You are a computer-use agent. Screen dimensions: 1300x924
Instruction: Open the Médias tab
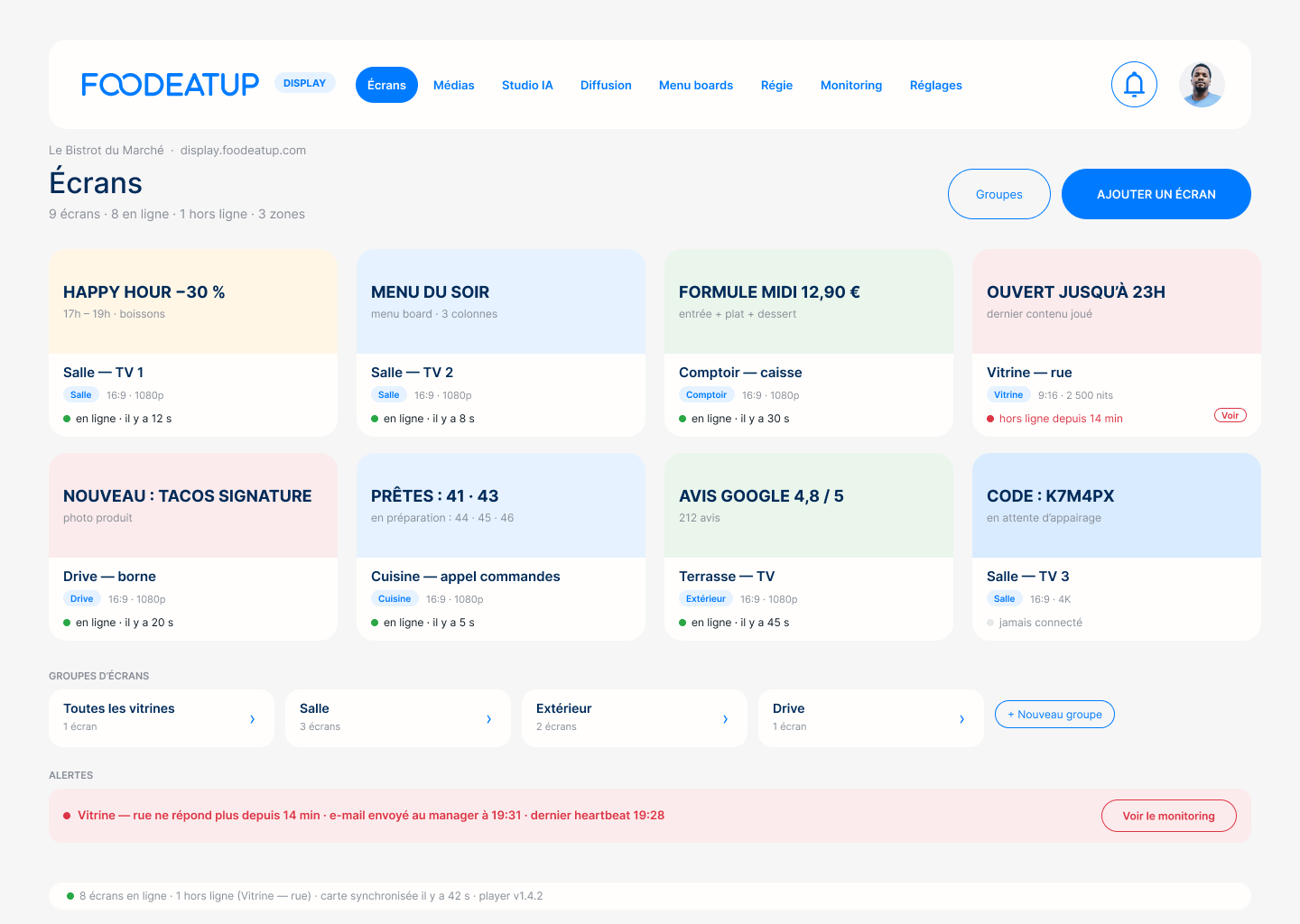tap(454, 85)
